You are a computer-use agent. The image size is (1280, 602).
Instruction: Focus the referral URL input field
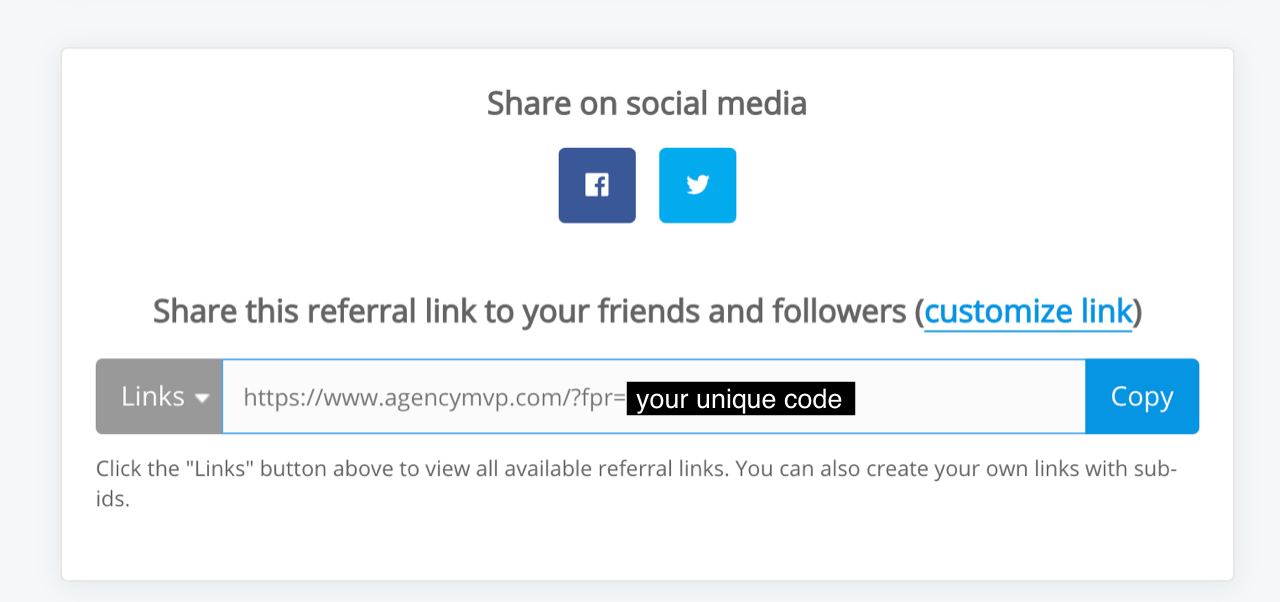pyautogui.click(x=654, y=397)
